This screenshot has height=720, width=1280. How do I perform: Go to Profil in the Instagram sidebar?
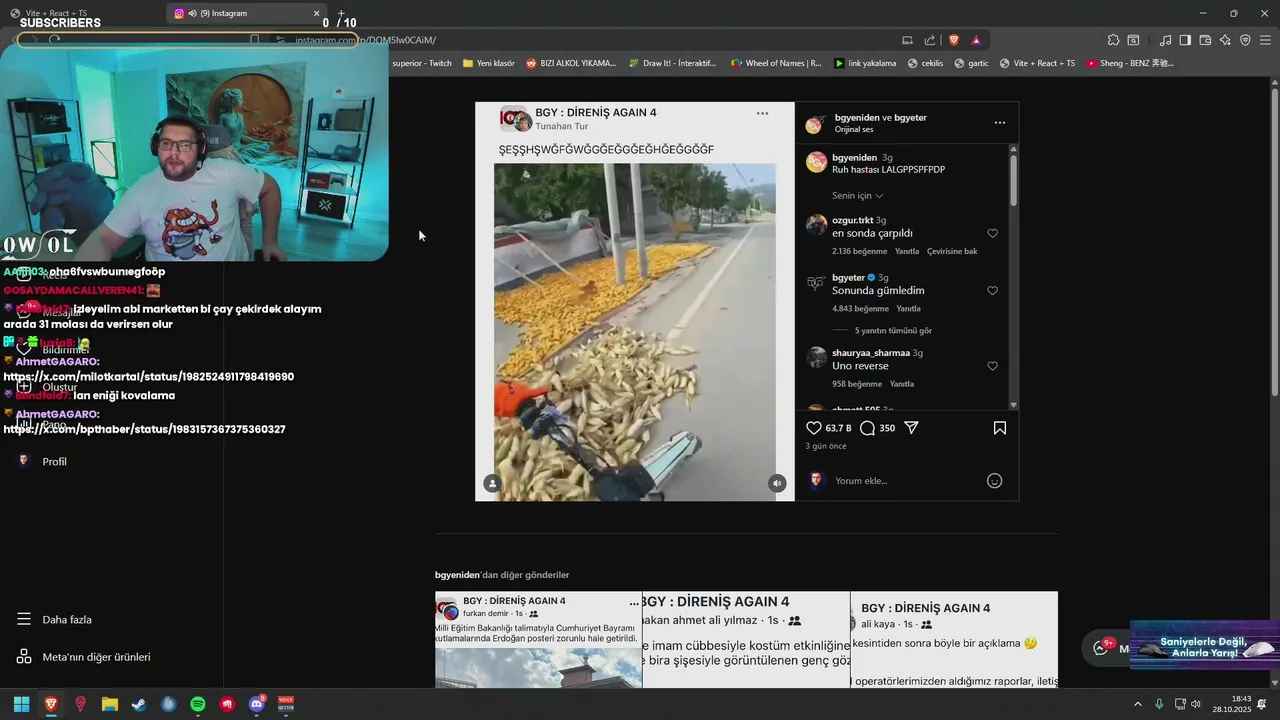tap(42, 462)
